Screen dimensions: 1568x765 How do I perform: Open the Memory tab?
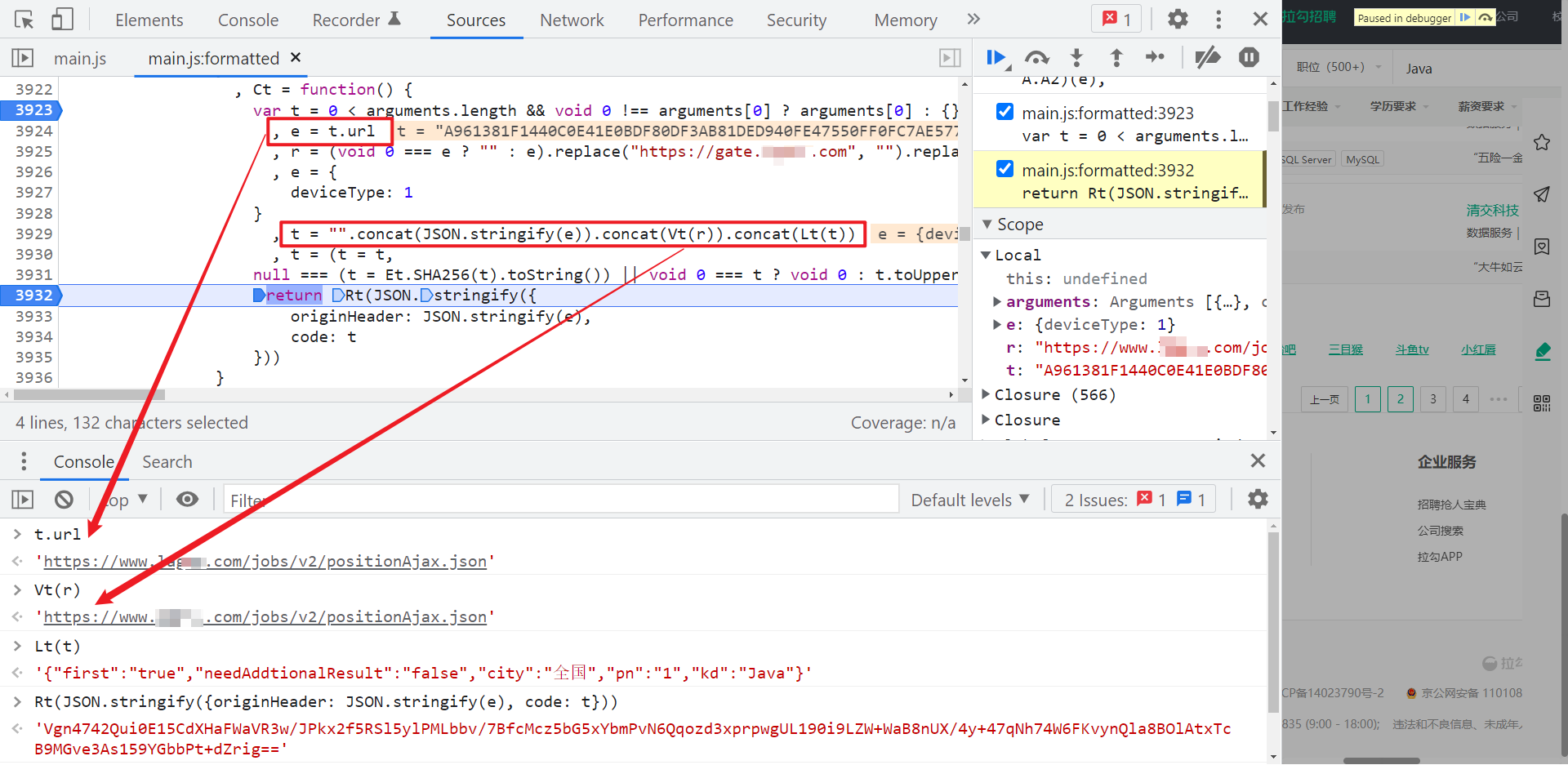coord(906,20)
